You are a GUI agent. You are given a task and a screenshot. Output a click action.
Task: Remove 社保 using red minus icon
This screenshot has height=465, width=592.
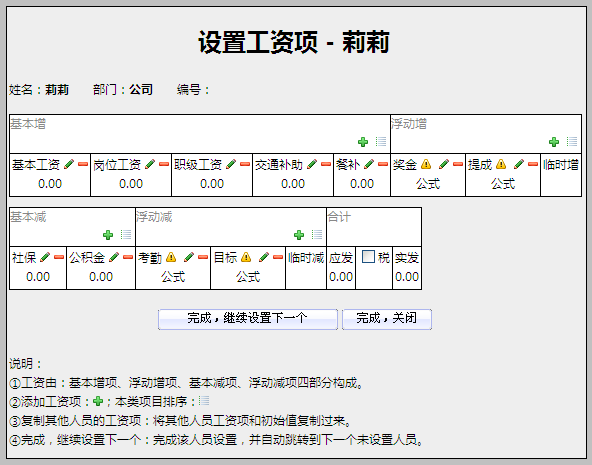pyautogui.click(x=59, y=257)
